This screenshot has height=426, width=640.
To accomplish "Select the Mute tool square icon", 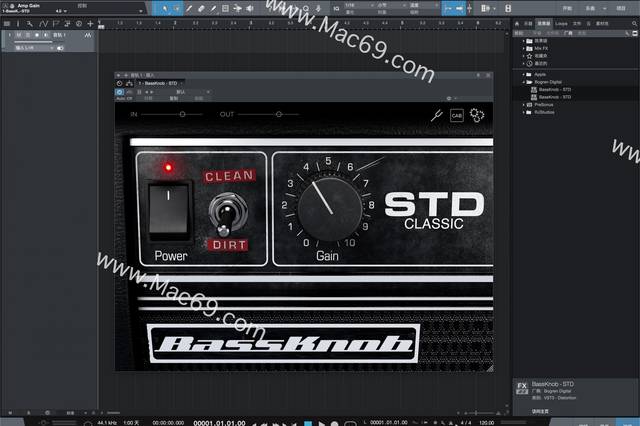I will 225,8.
